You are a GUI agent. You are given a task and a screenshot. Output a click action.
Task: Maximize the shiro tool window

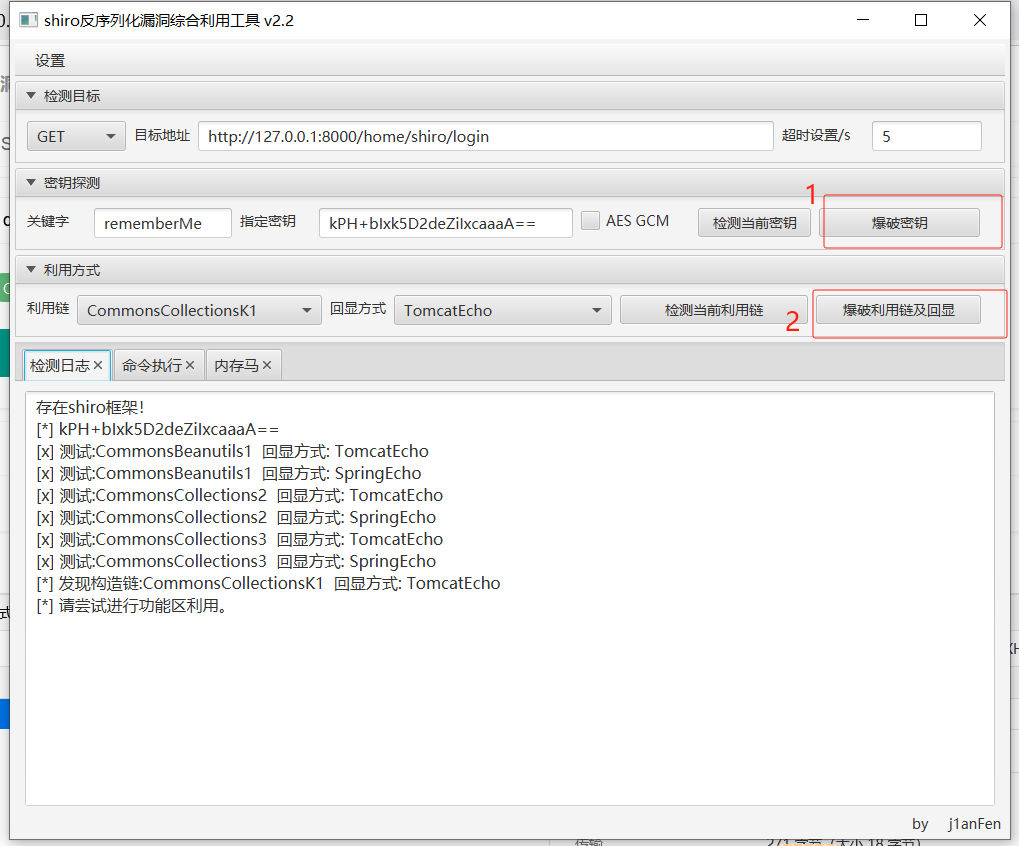tap(921, 20)
